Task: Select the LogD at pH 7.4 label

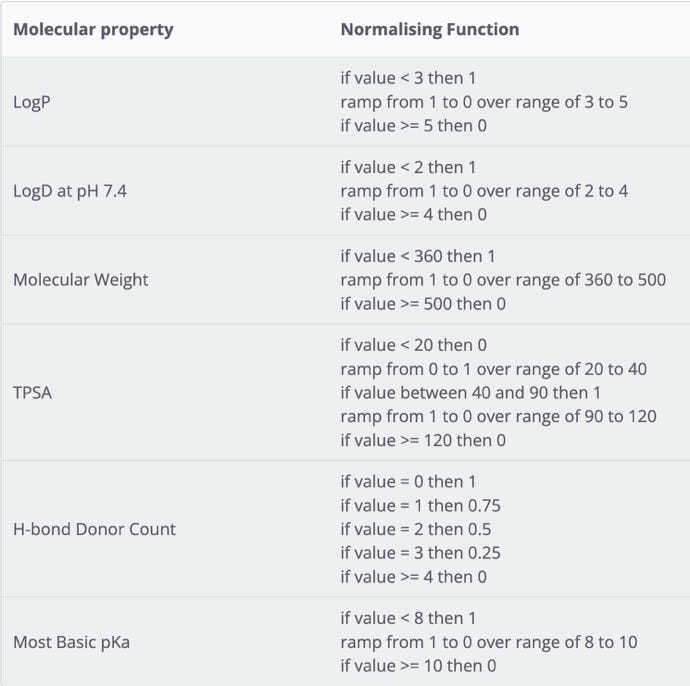Action: 70,191
